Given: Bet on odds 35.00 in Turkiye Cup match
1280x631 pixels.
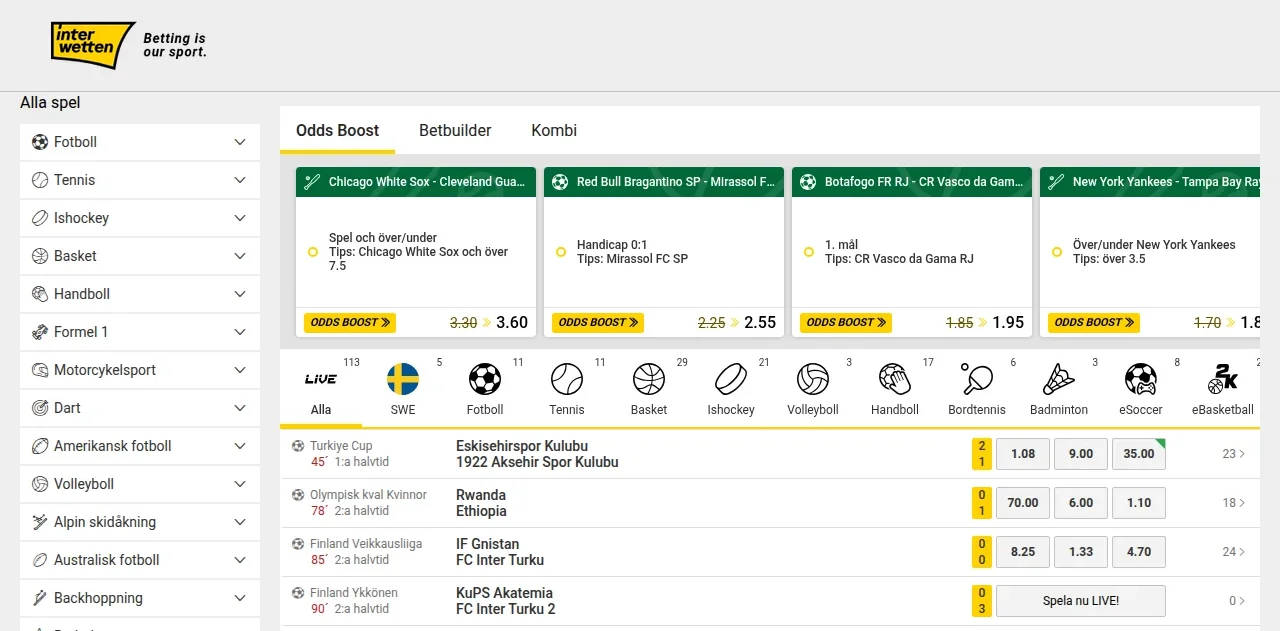Looking at the screenshot, I should pyautogui.click(x=1139, y=454).
